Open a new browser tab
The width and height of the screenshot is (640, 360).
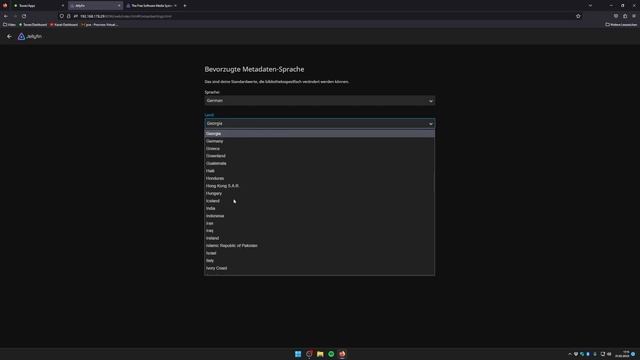point(185,6)
